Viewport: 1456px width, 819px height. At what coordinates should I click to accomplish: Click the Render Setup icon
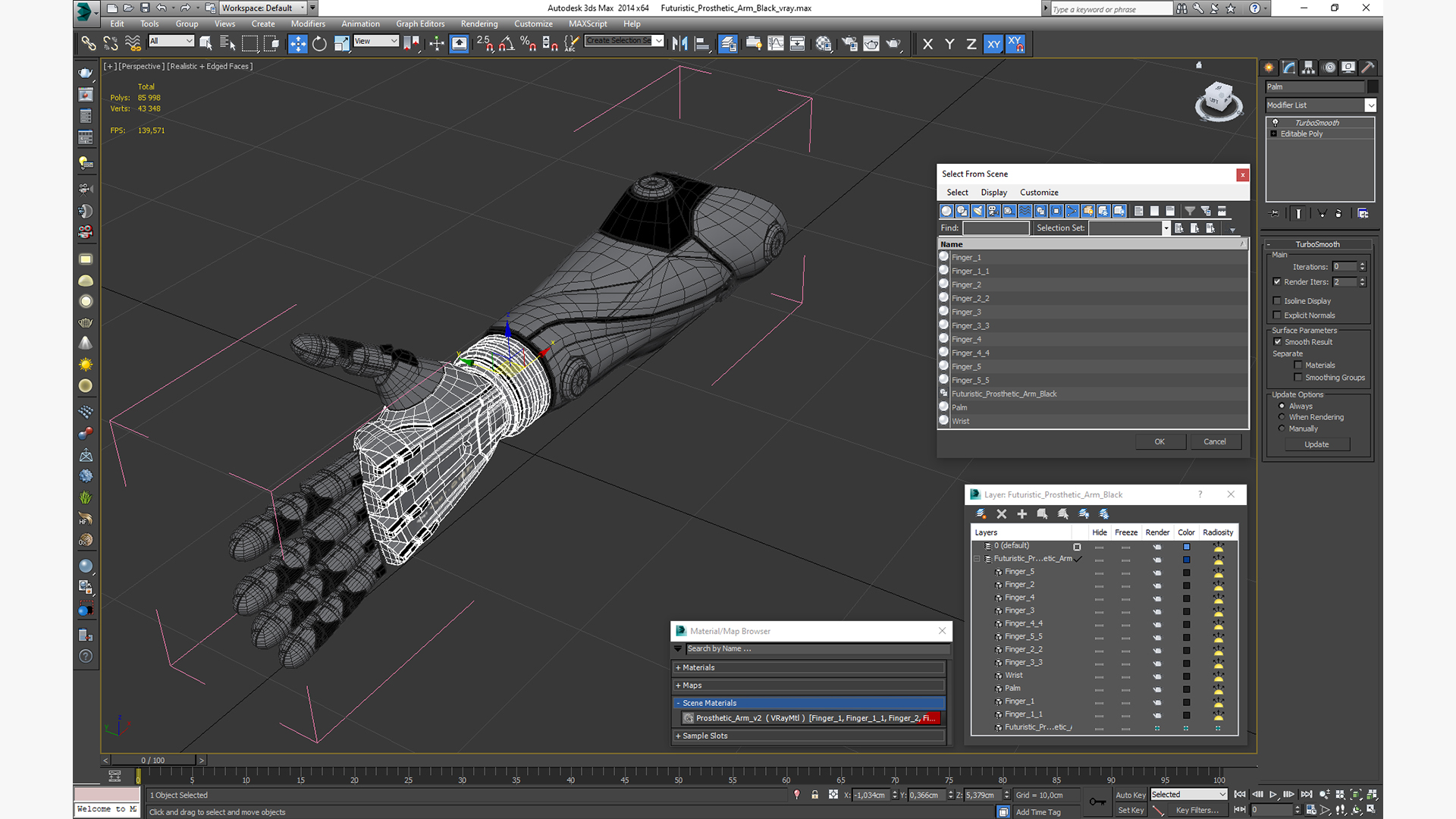coord(849,44)
